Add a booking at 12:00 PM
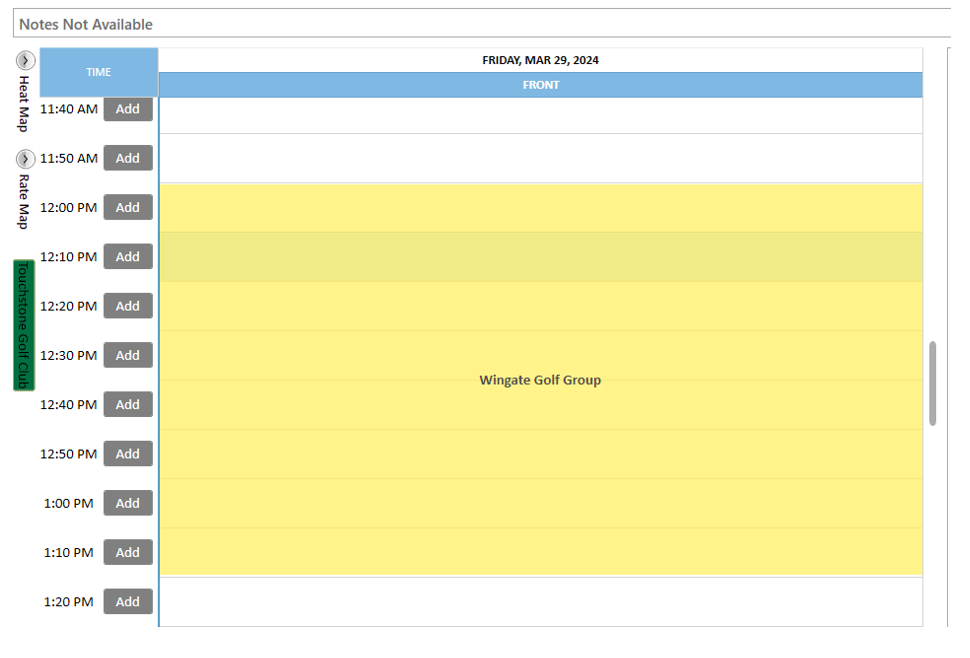 click(128, 207)
